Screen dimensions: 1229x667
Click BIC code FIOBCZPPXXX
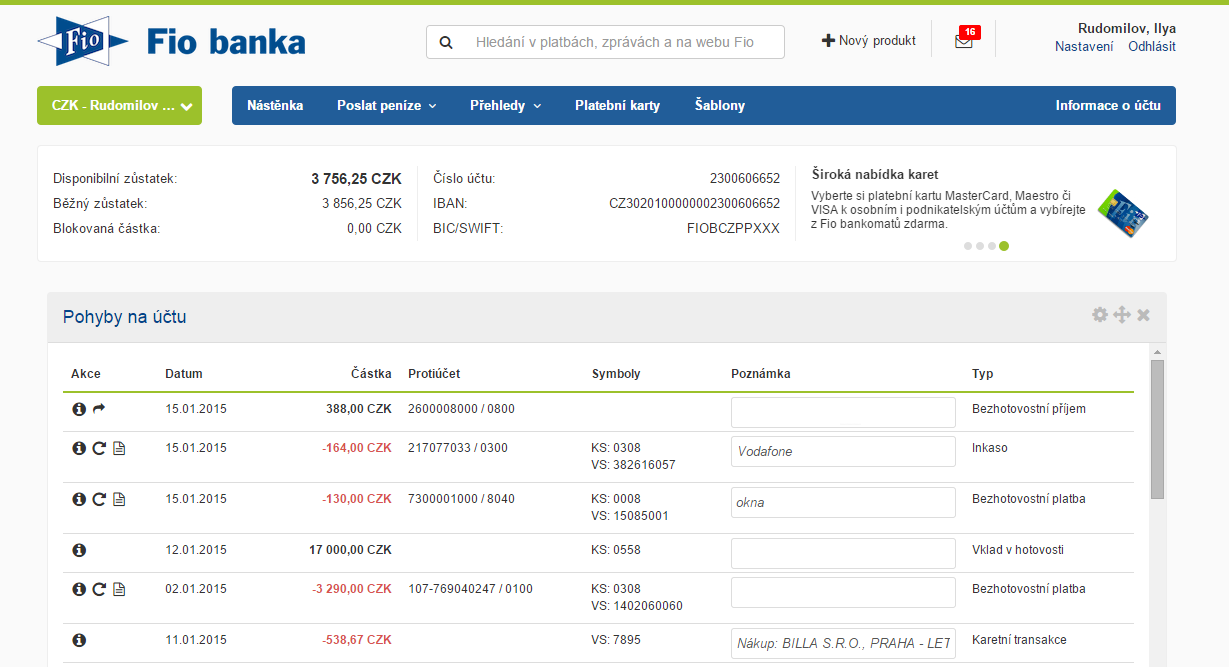[733, 228]
